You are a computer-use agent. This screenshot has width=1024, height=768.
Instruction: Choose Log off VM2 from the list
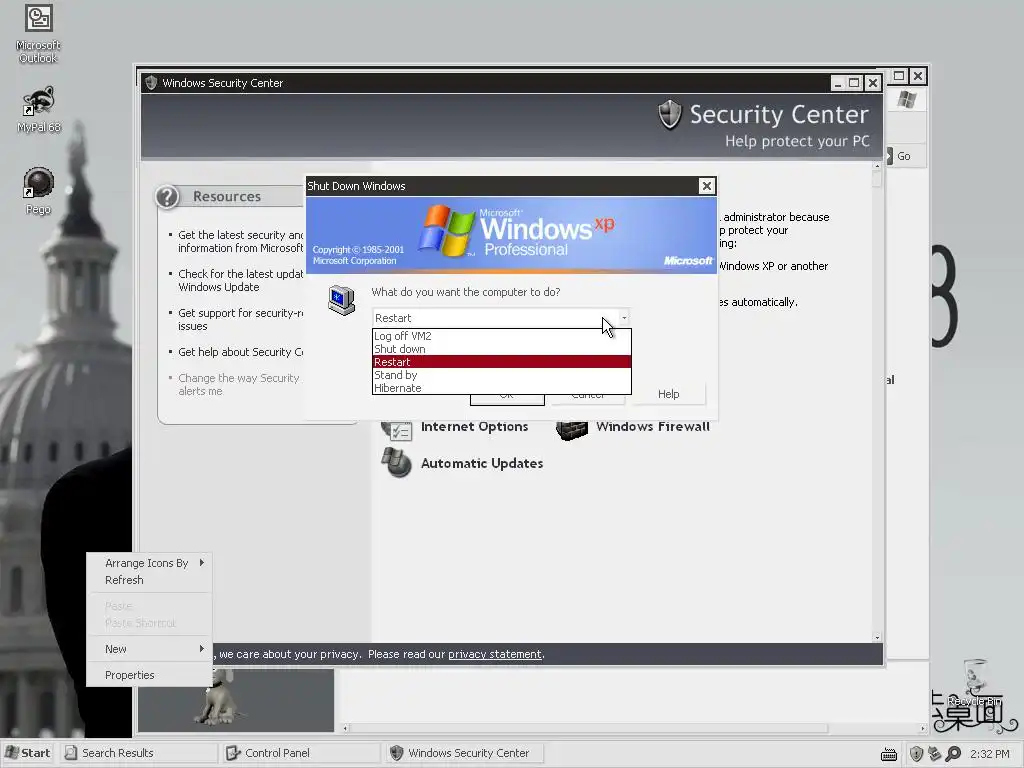[502, 336]
